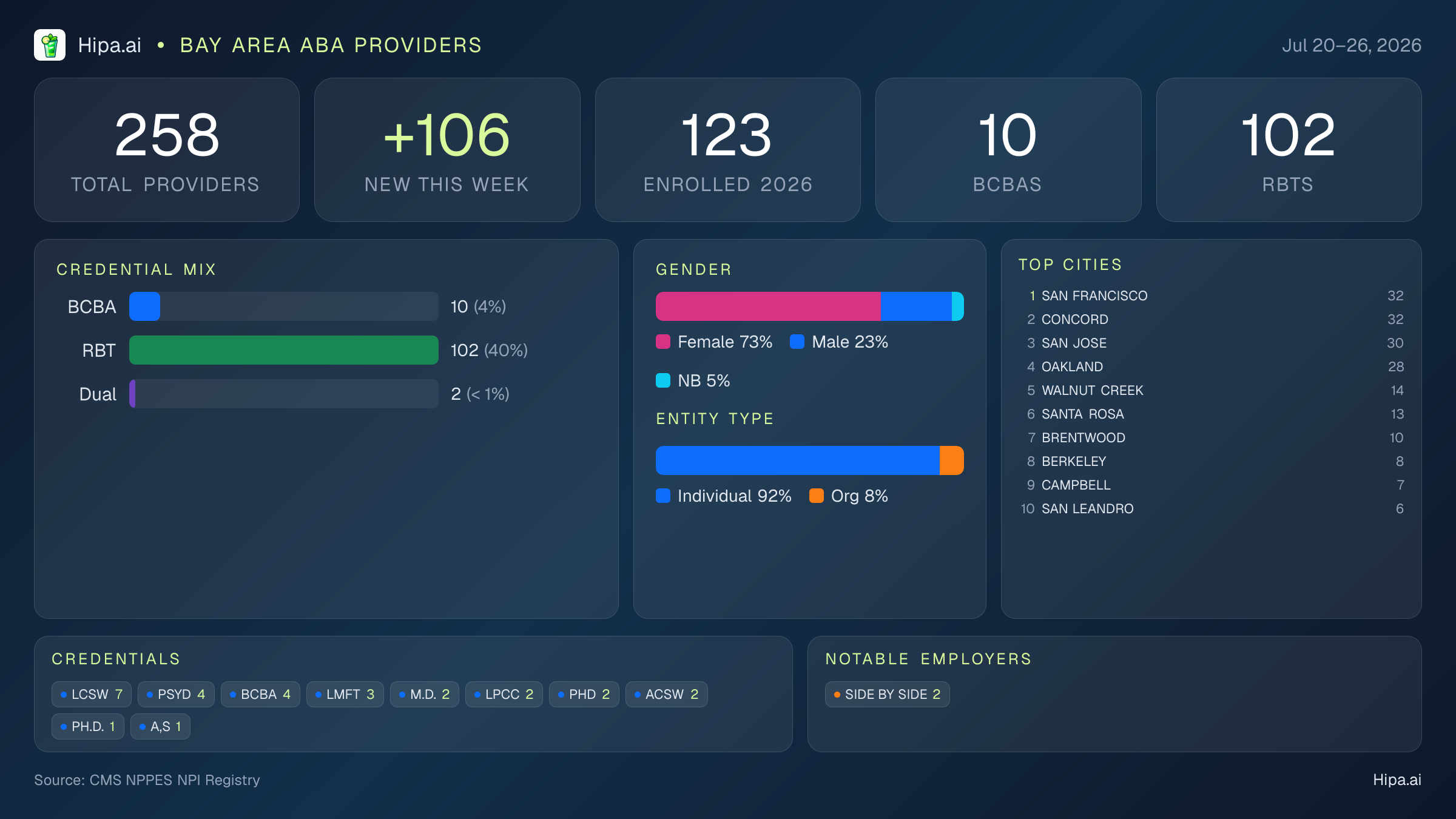Select the PSYD 4 credential chip
The width and height of the screenshot is (1456, 819).
176,694
